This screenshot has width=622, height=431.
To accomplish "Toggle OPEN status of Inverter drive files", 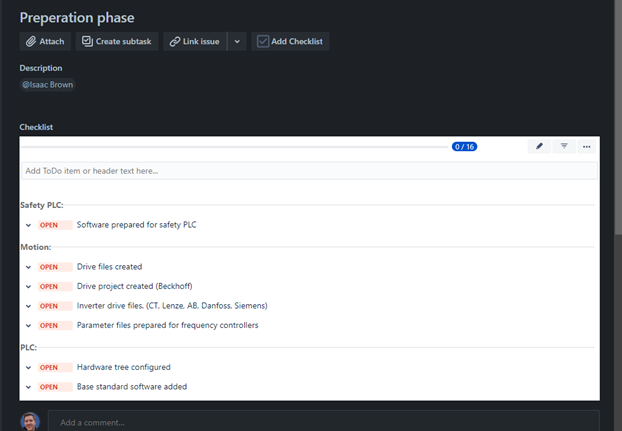I will coord(55,306).
